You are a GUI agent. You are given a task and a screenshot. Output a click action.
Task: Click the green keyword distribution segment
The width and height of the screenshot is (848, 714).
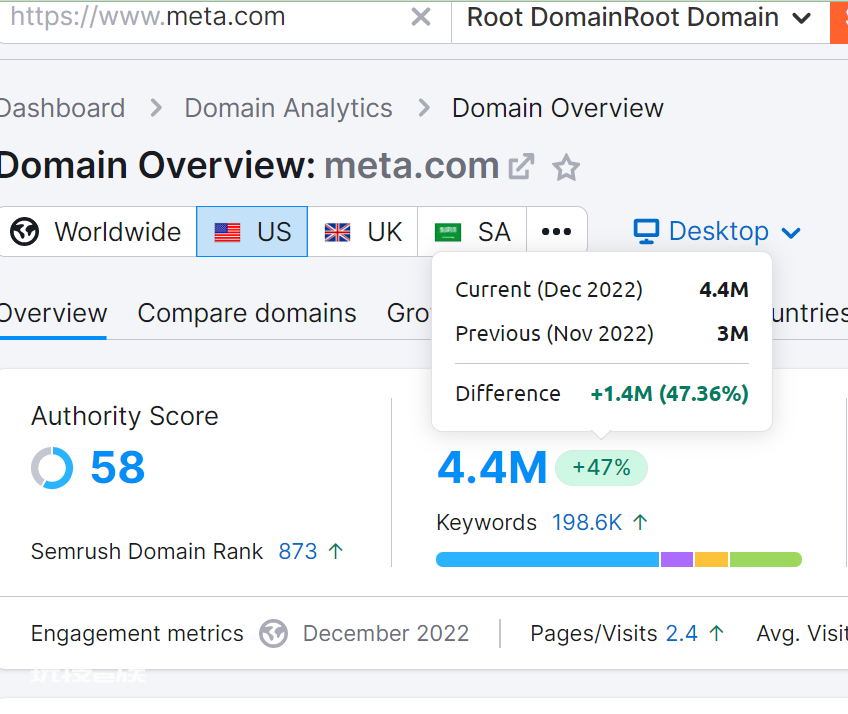point(766,559)
